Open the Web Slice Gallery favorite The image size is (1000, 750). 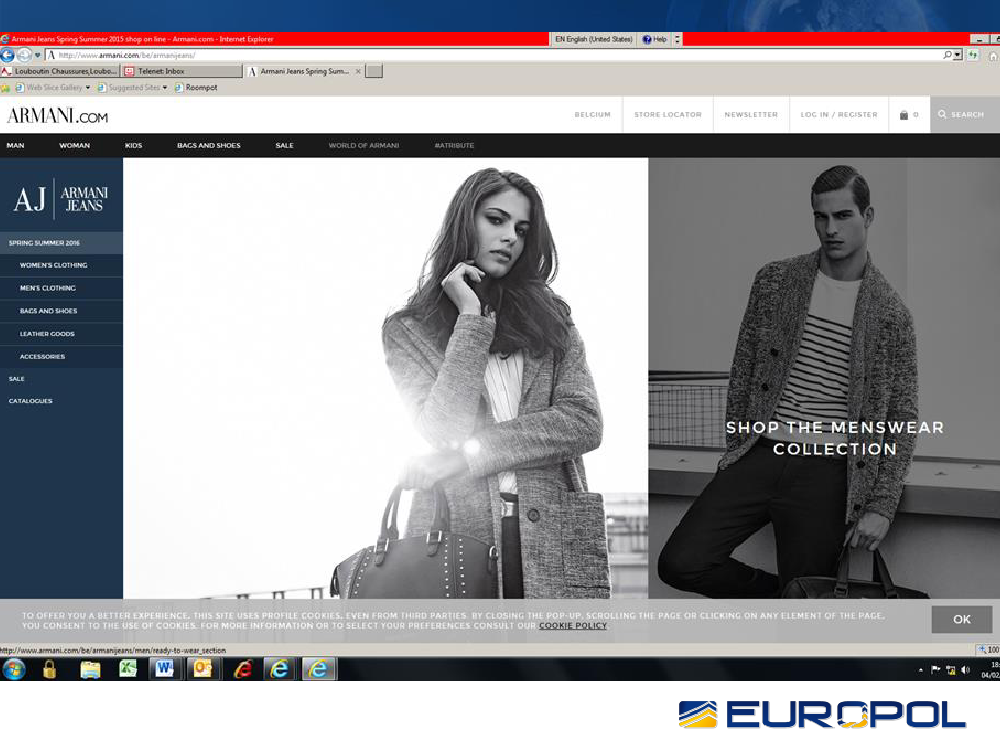click(x=48, y=87)
